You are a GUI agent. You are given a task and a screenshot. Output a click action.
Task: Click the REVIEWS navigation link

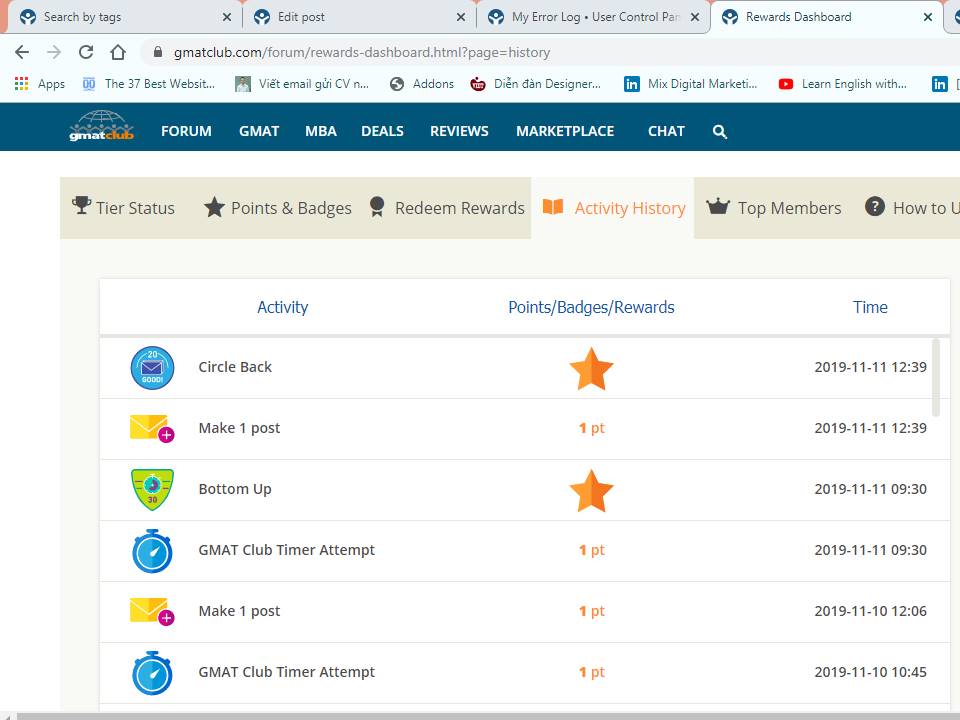click(459, 131)
